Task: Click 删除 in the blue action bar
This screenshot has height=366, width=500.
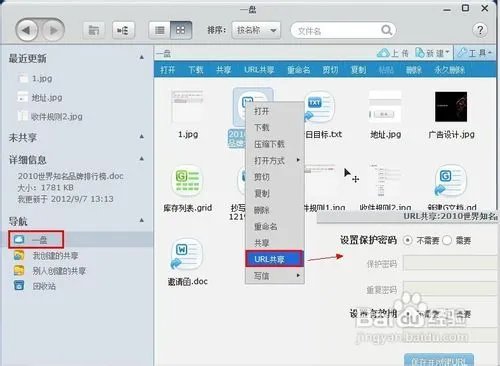Action: point(414,70)
